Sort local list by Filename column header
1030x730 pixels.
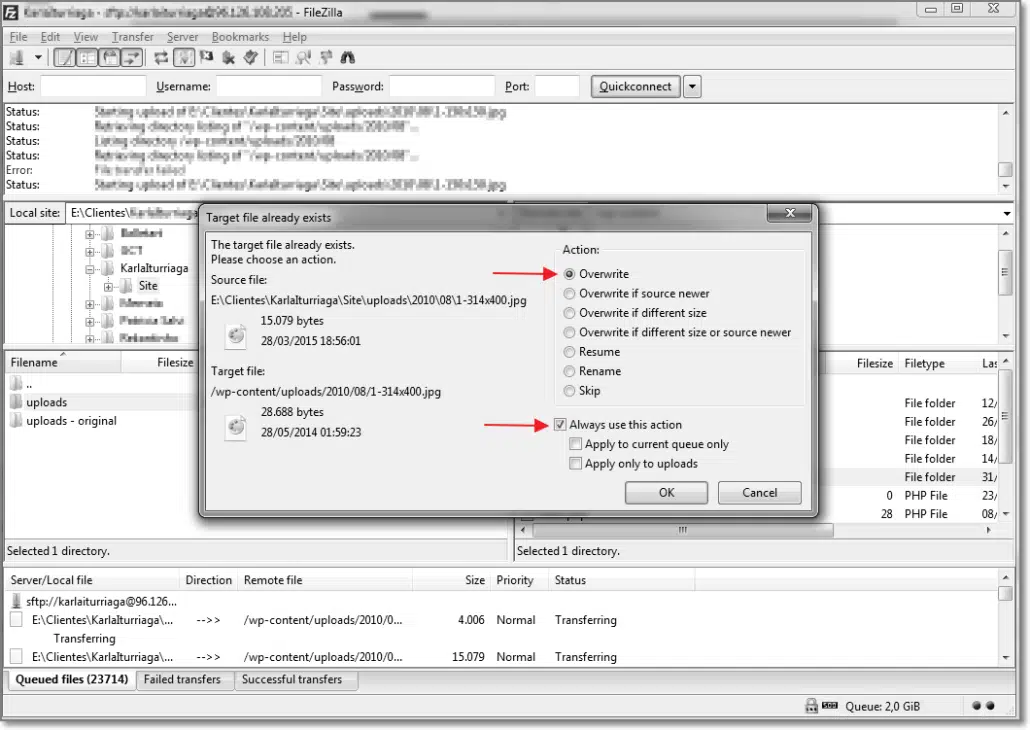point(63,363)
